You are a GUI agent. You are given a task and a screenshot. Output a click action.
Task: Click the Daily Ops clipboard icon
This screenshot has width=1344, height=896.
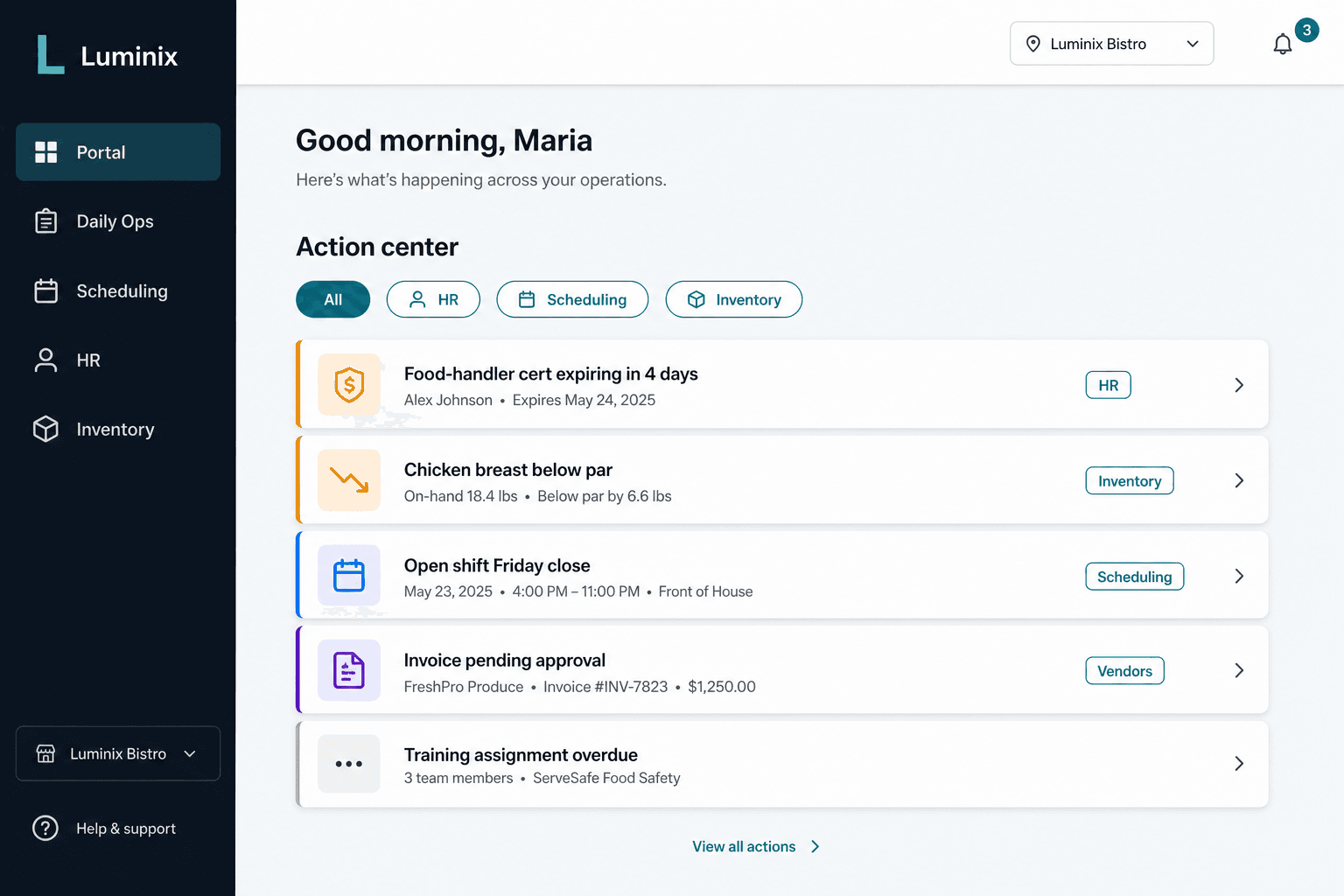[x=45, y=221]
